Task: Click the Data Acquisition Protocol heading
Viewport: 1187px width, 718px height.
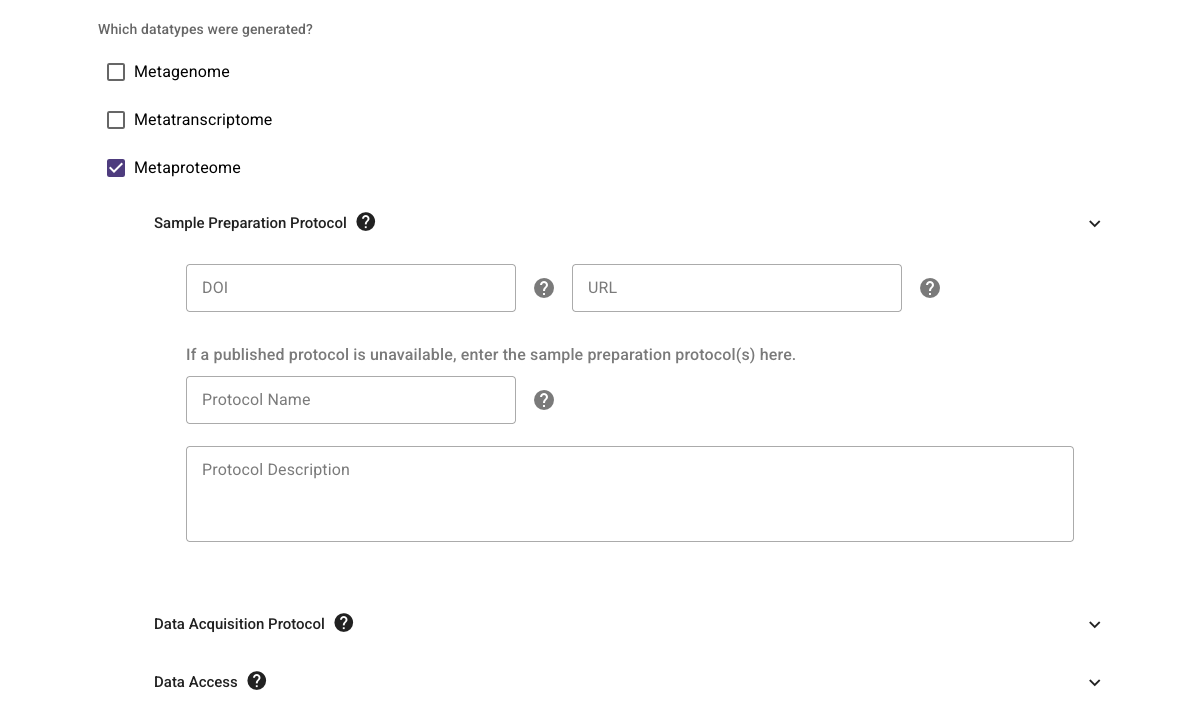Action: pos(239,624)
